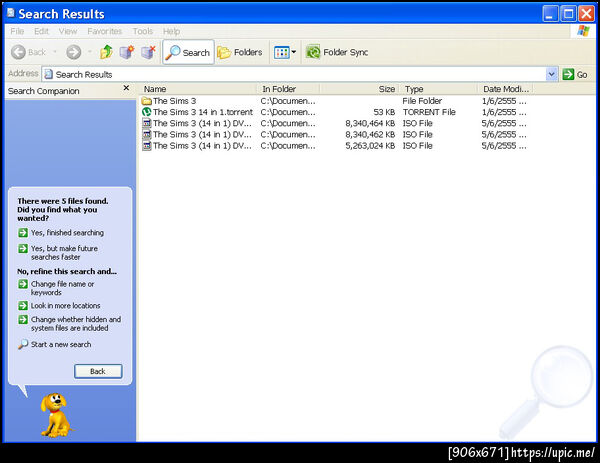Image resolution: width=600 pixels, height=463 pixels.
Task: Click 'Yes, but make future searches faster'
Action: (64, 253)
